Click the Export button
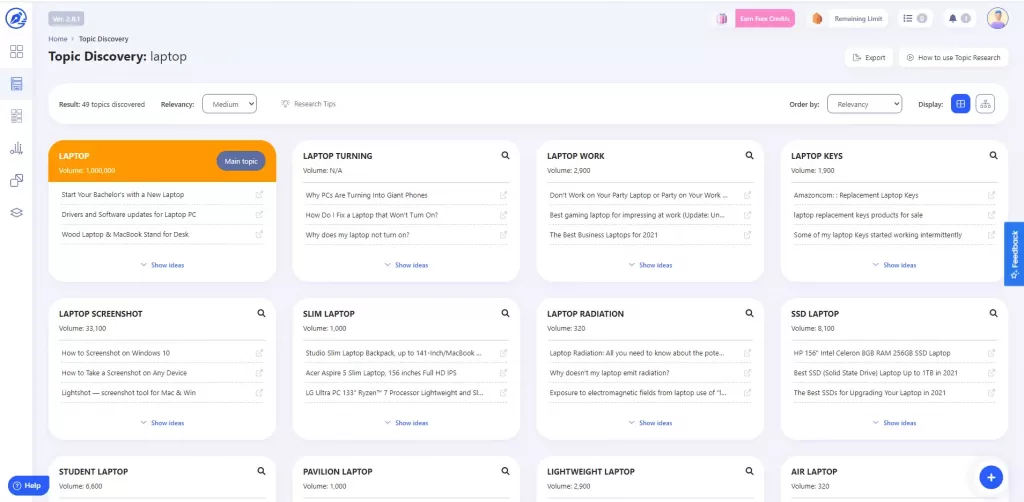This screenshot has height=502, width=1024. 869,57
